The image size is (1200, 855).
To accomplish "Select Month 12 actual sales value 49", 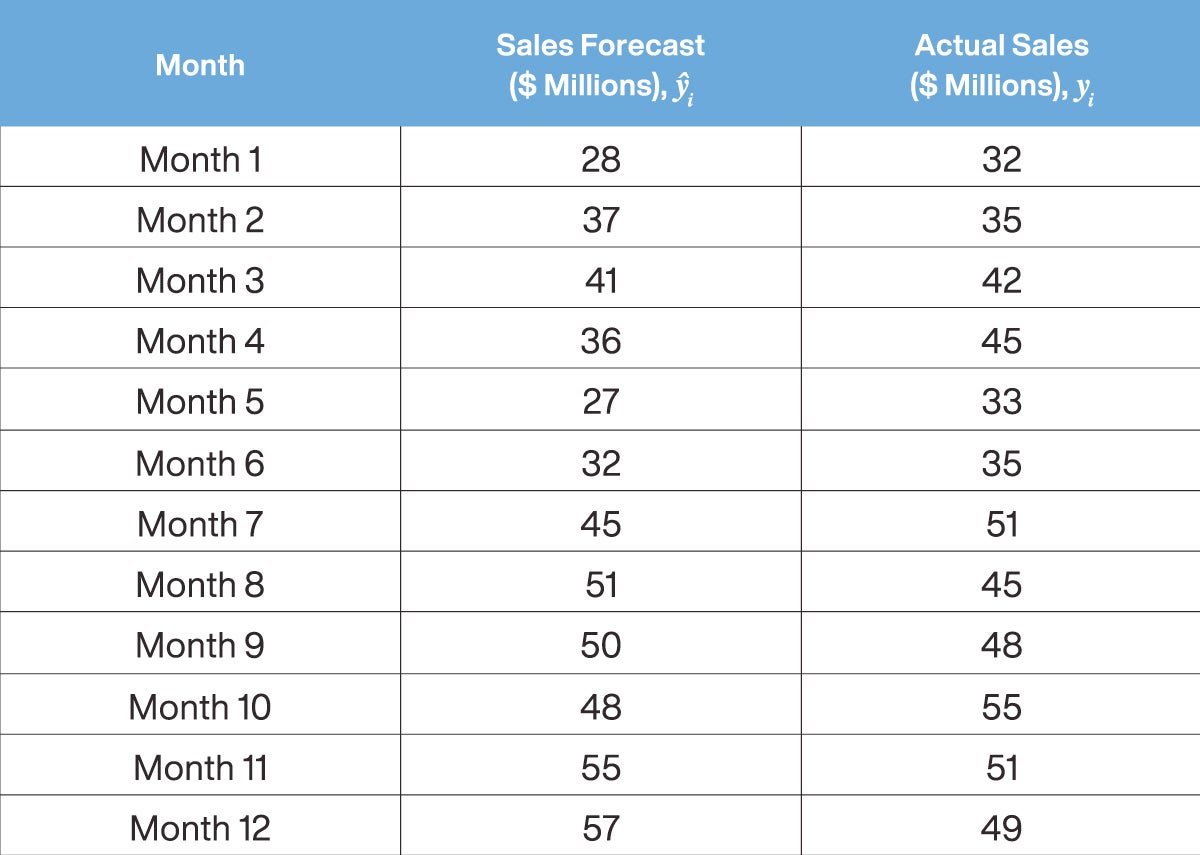I will click(1001, 828).
